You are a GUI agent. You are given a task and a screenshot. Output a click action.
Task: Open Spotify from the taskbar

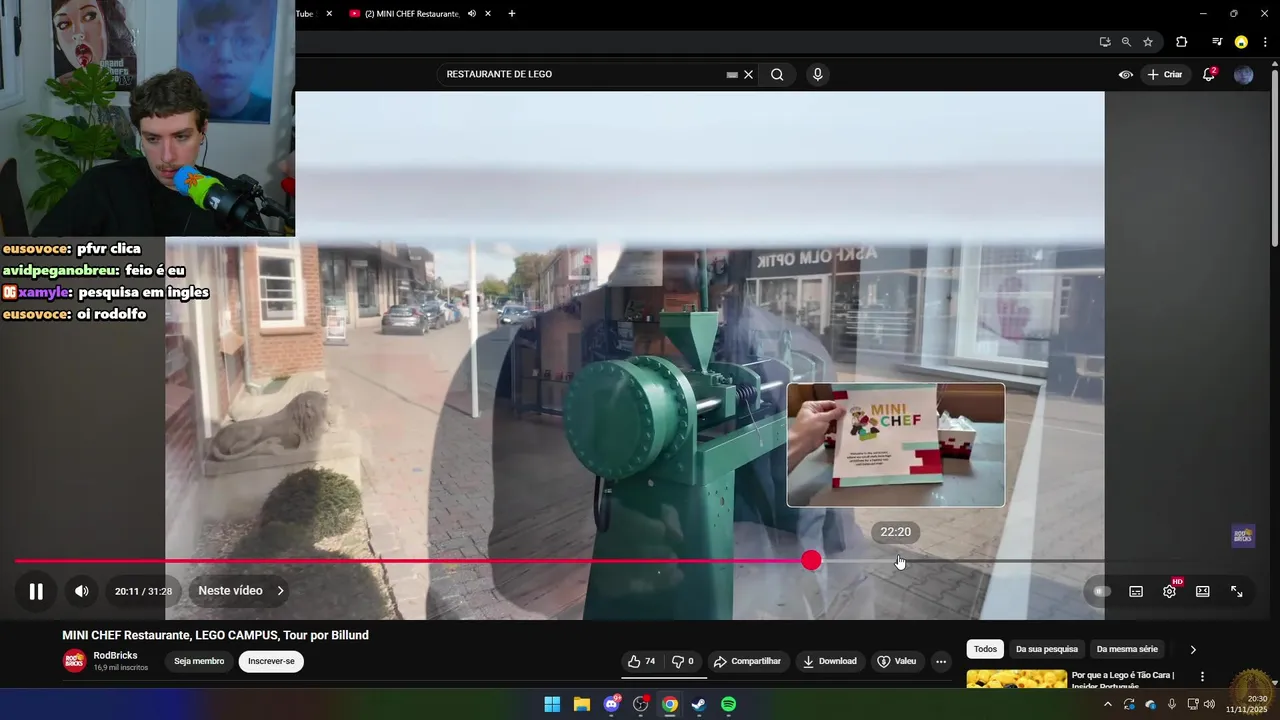tap(729, 704)
